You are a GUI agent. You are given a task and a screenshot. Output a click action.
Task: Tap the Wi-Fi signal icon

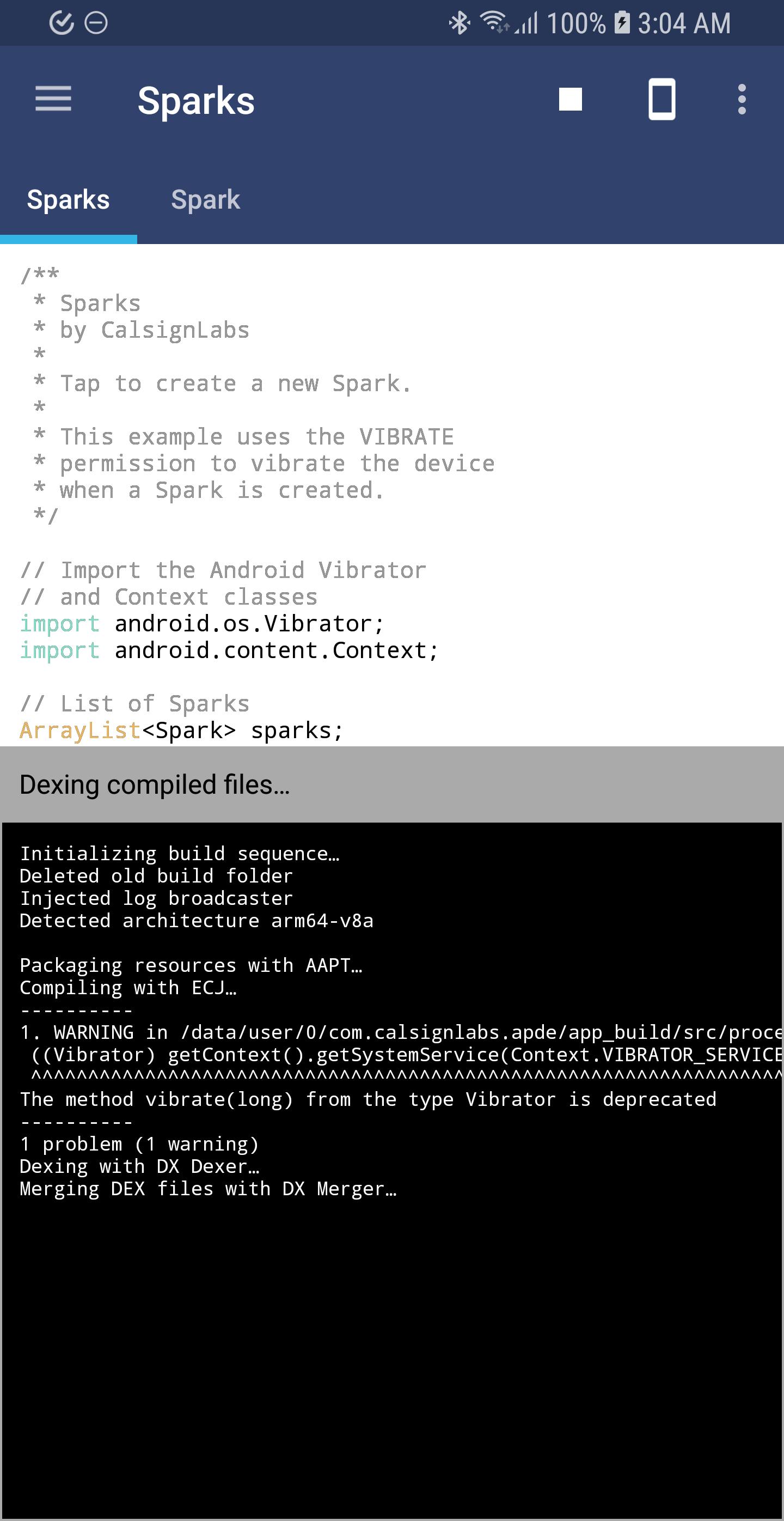494,22
